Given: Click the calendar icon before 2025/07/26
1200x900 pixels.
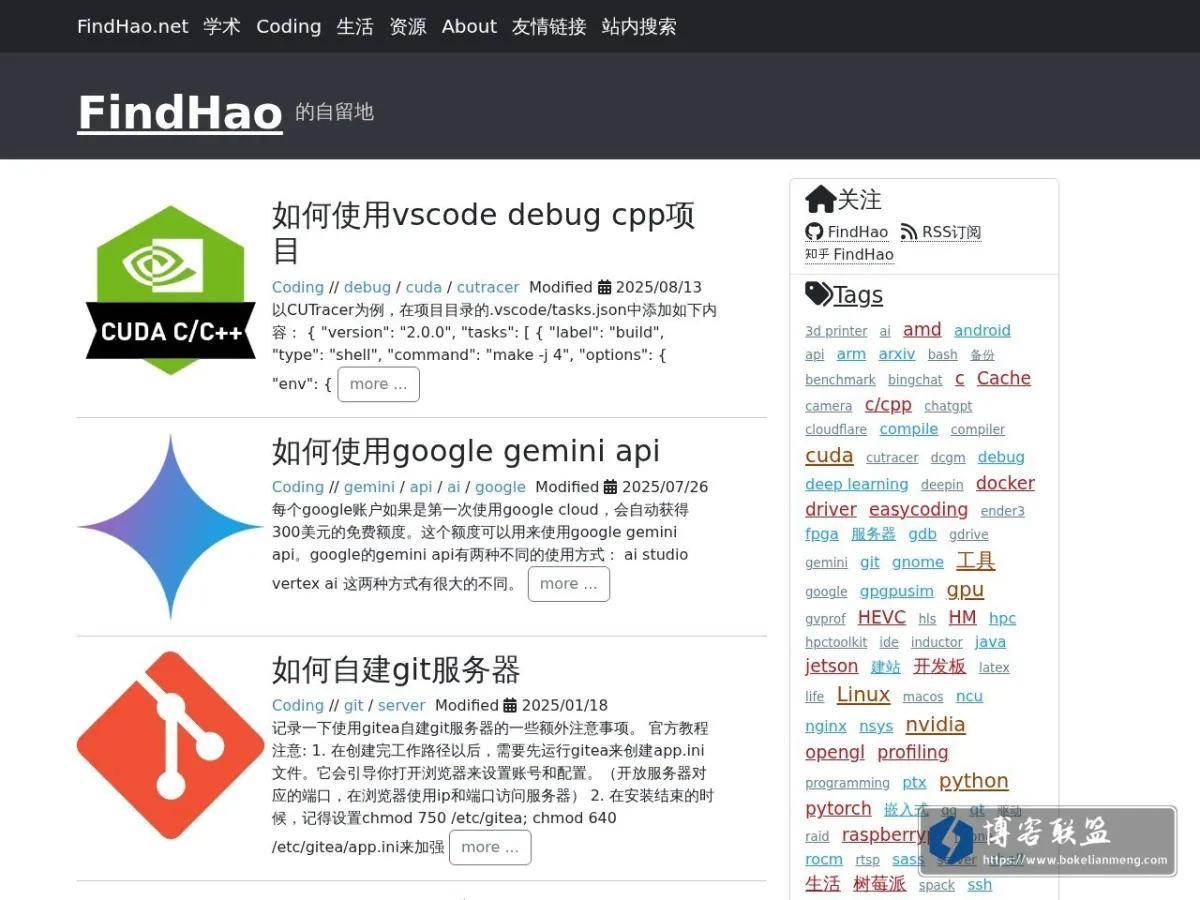Looking at the screenshot, I should point(610,487).
